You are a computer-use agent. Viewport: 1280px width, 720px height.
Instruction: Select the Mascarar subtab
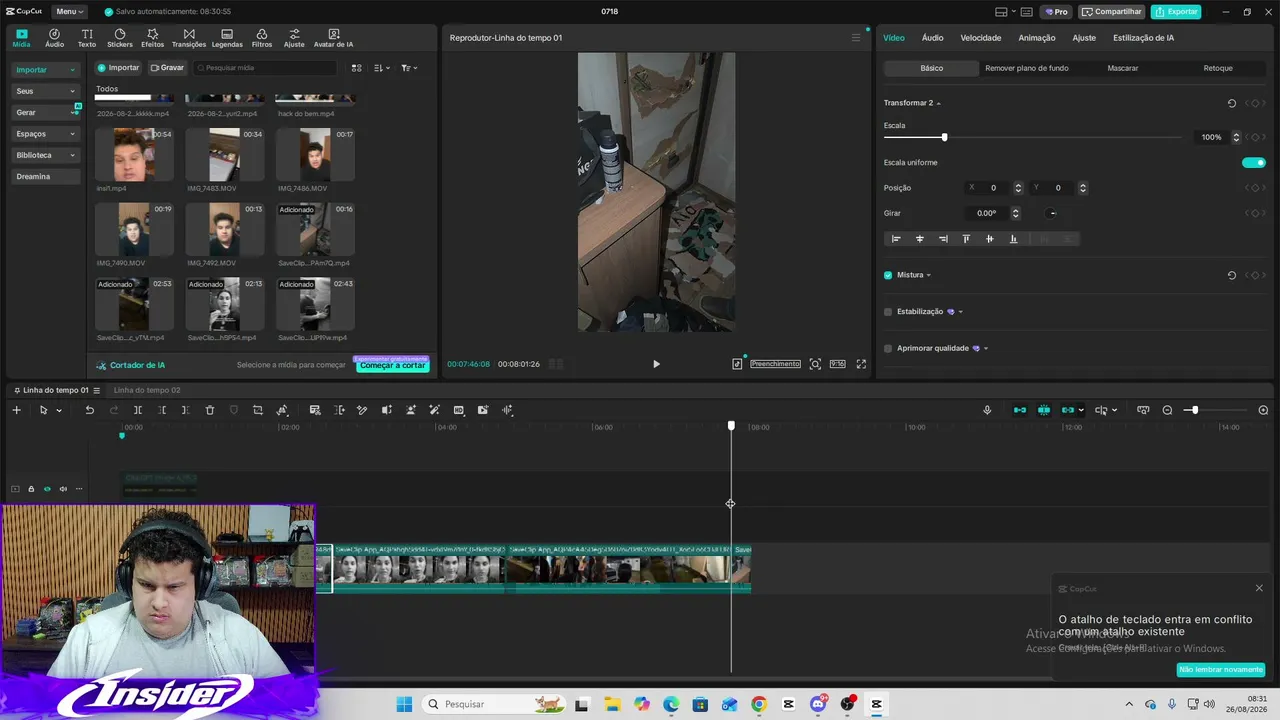1122,68
